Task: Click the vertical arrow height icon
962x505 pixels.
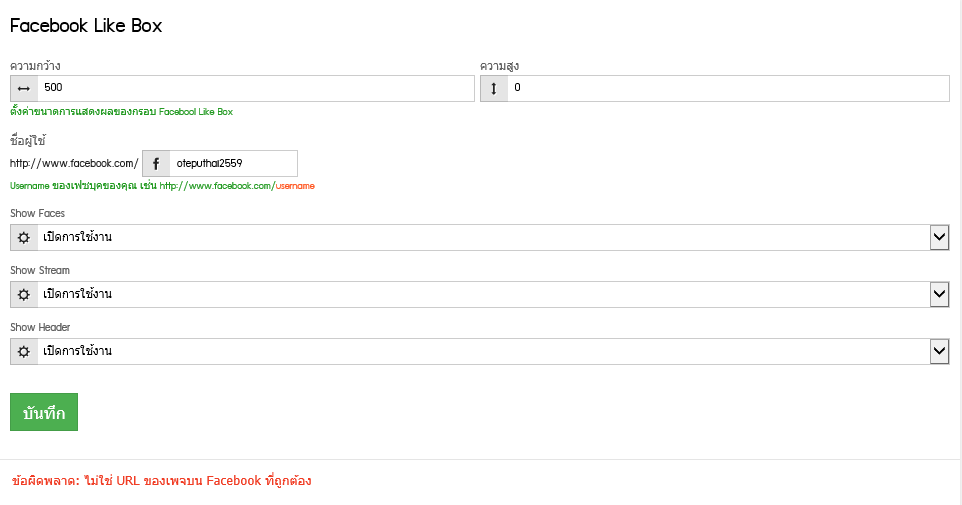Action: [x=494, y=88]
